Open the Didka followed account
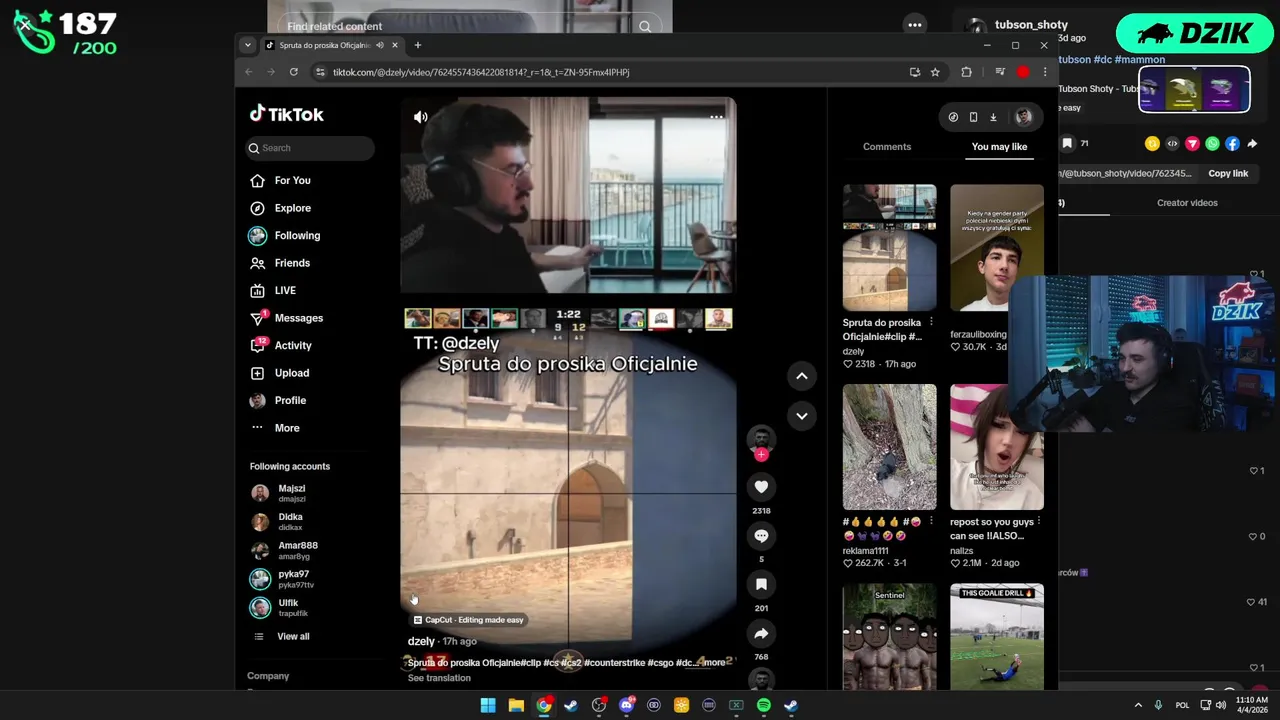 coord(278,522)
